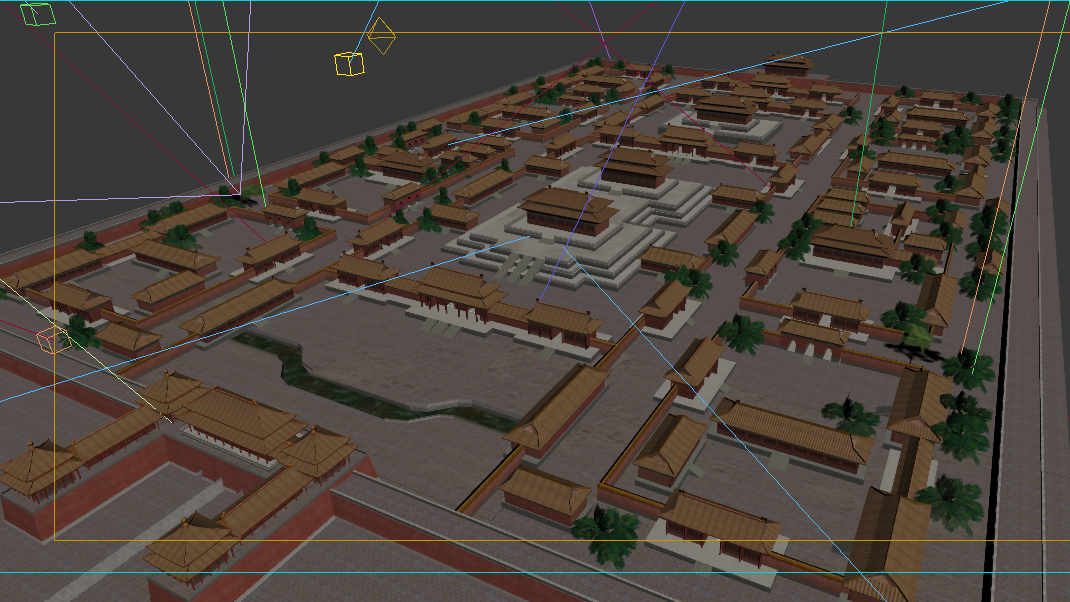Select the white stepped terrace stairs
Viewport: 1070px width, 602px height.
pyautogui.click(x=519, y=264)
